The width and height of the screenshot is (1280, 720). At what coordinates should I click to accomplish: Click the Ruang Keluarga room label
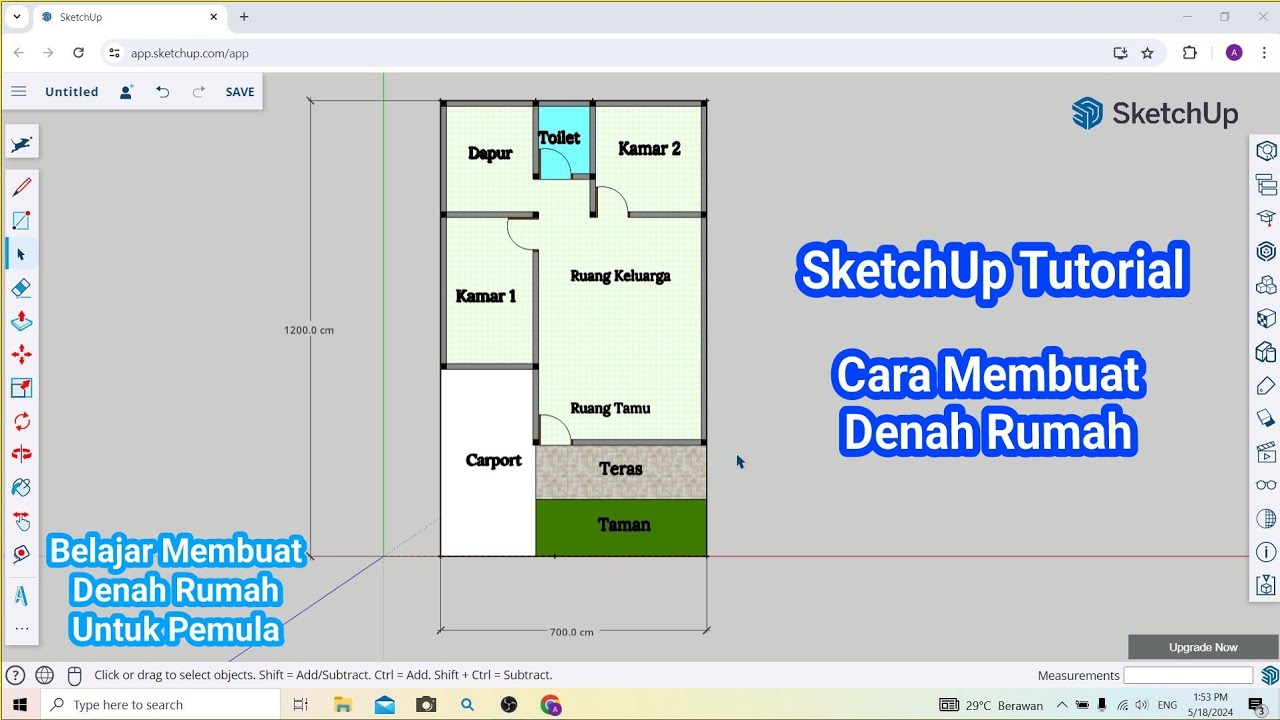pos(620,276)
